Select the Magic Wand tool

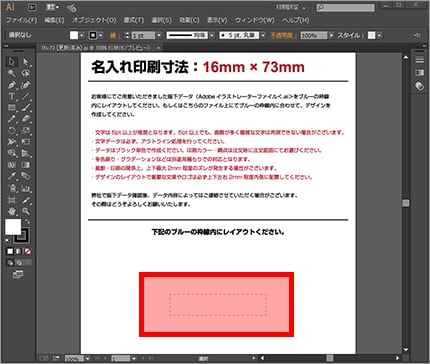point(12,73)
